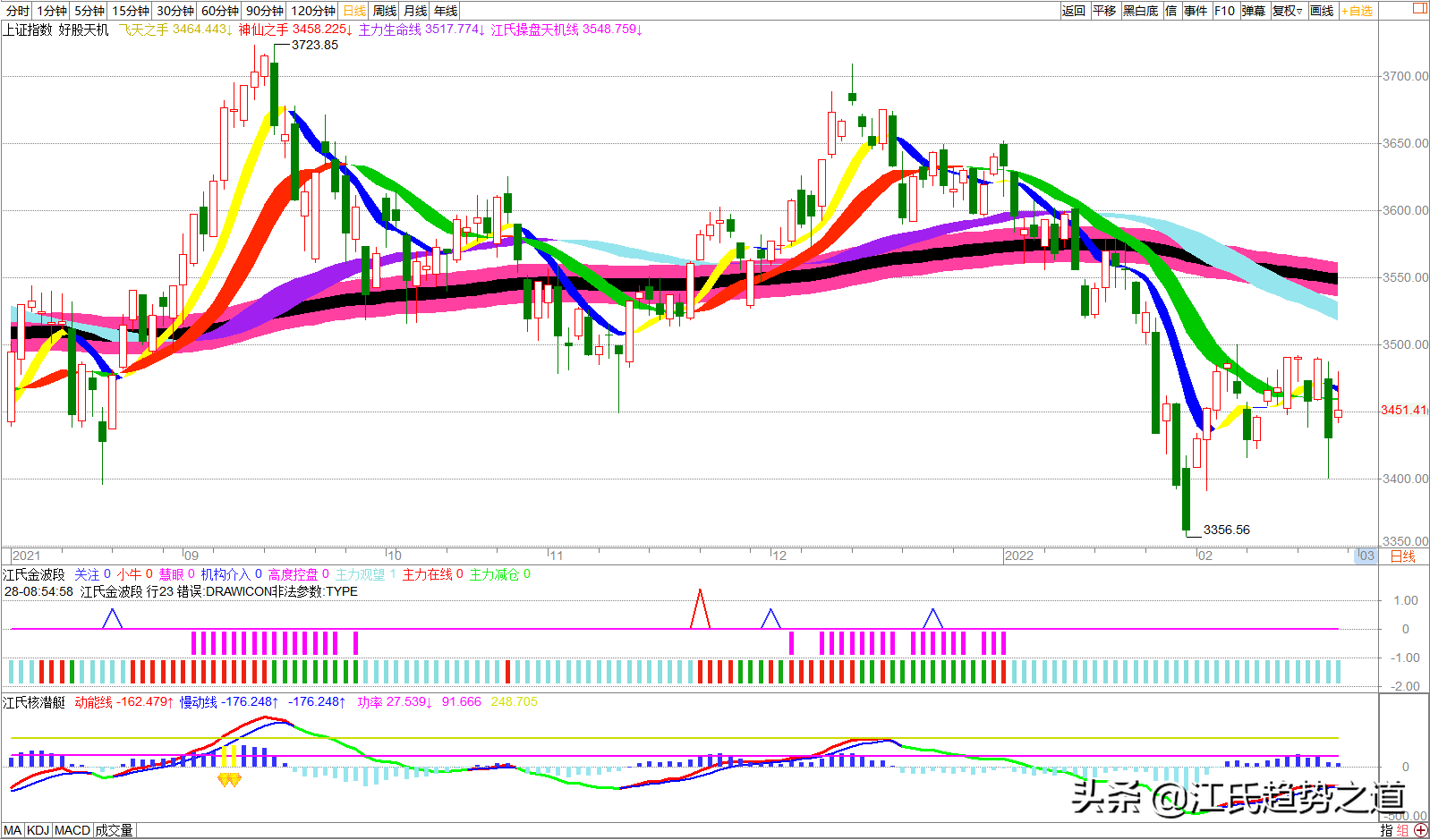Image resolution: width=1430 pixels, height=840 pixels.
Task: Click the 返回 back button
Action: 1074,11
